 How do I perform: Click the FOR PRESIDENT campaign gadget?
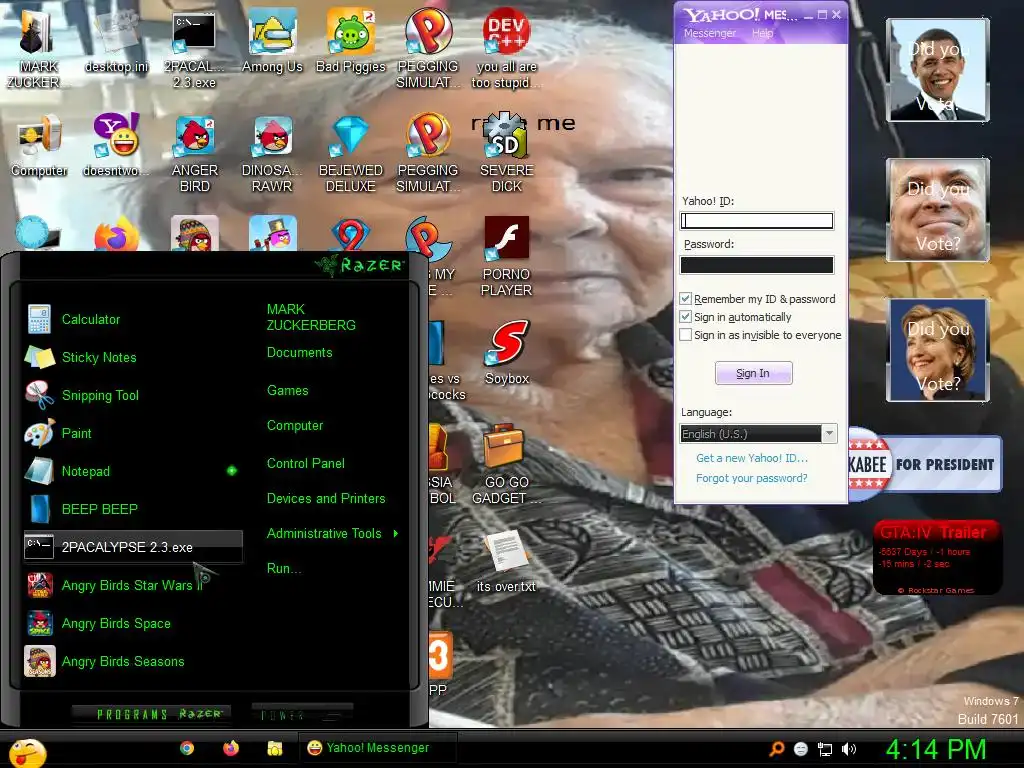point(925,464)
